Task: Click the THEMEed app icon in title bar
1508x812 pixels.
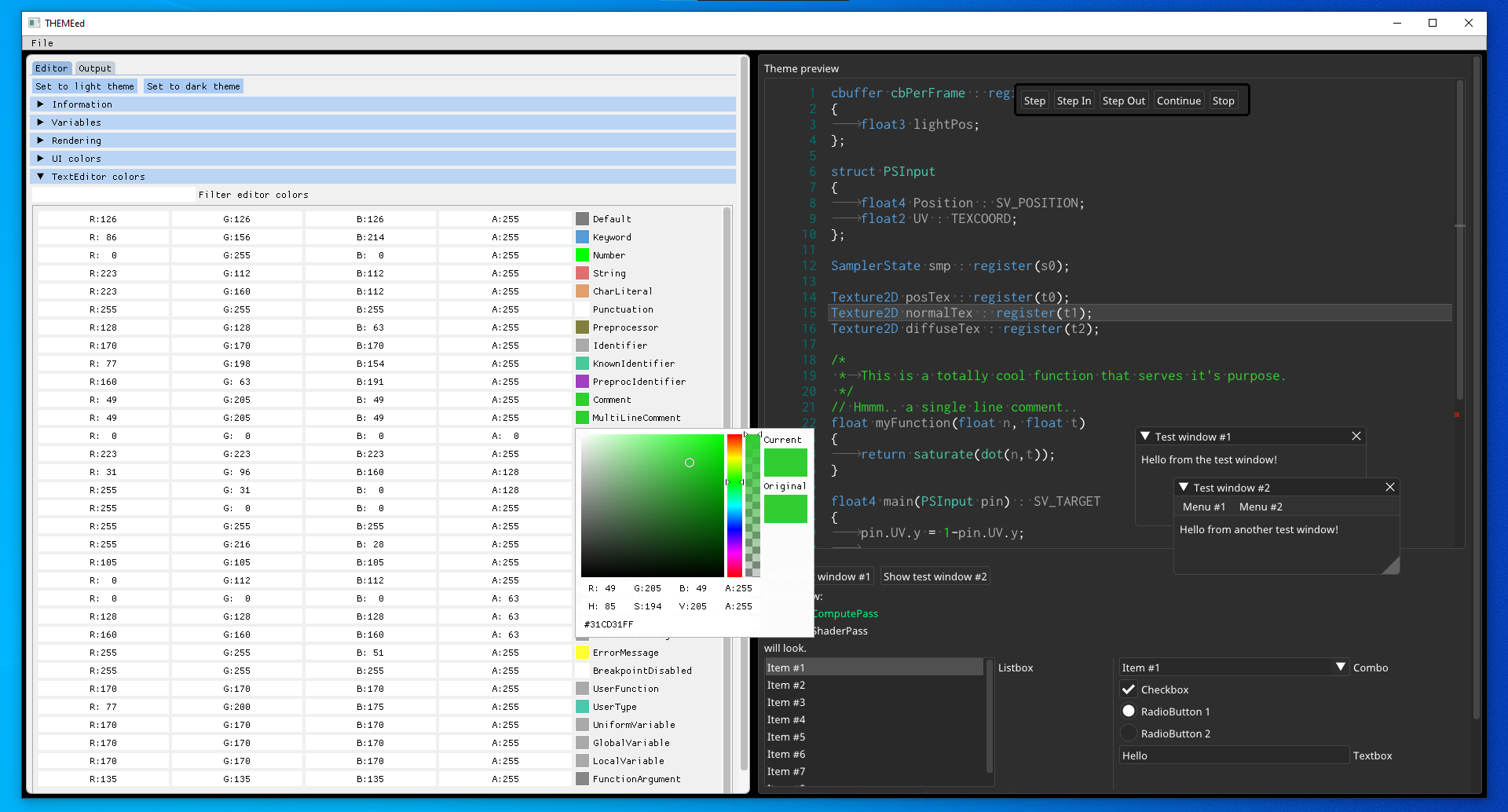Action: click(x=34, y=23)
